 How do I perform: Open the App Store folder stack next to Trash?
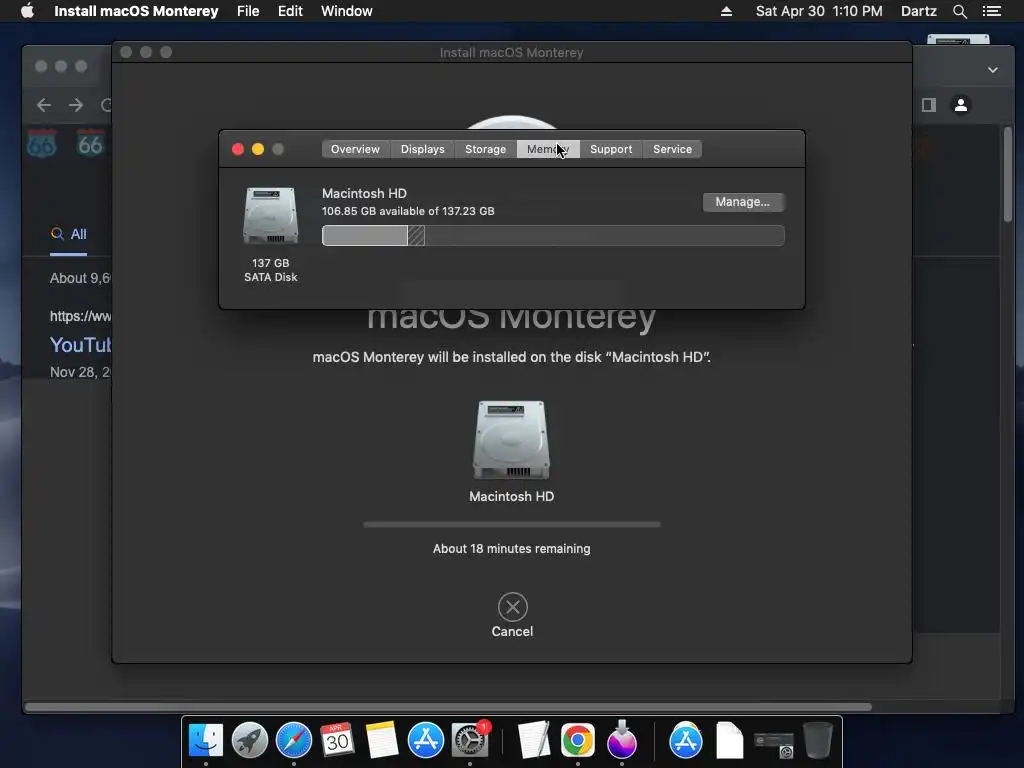[x=686, y=740]
